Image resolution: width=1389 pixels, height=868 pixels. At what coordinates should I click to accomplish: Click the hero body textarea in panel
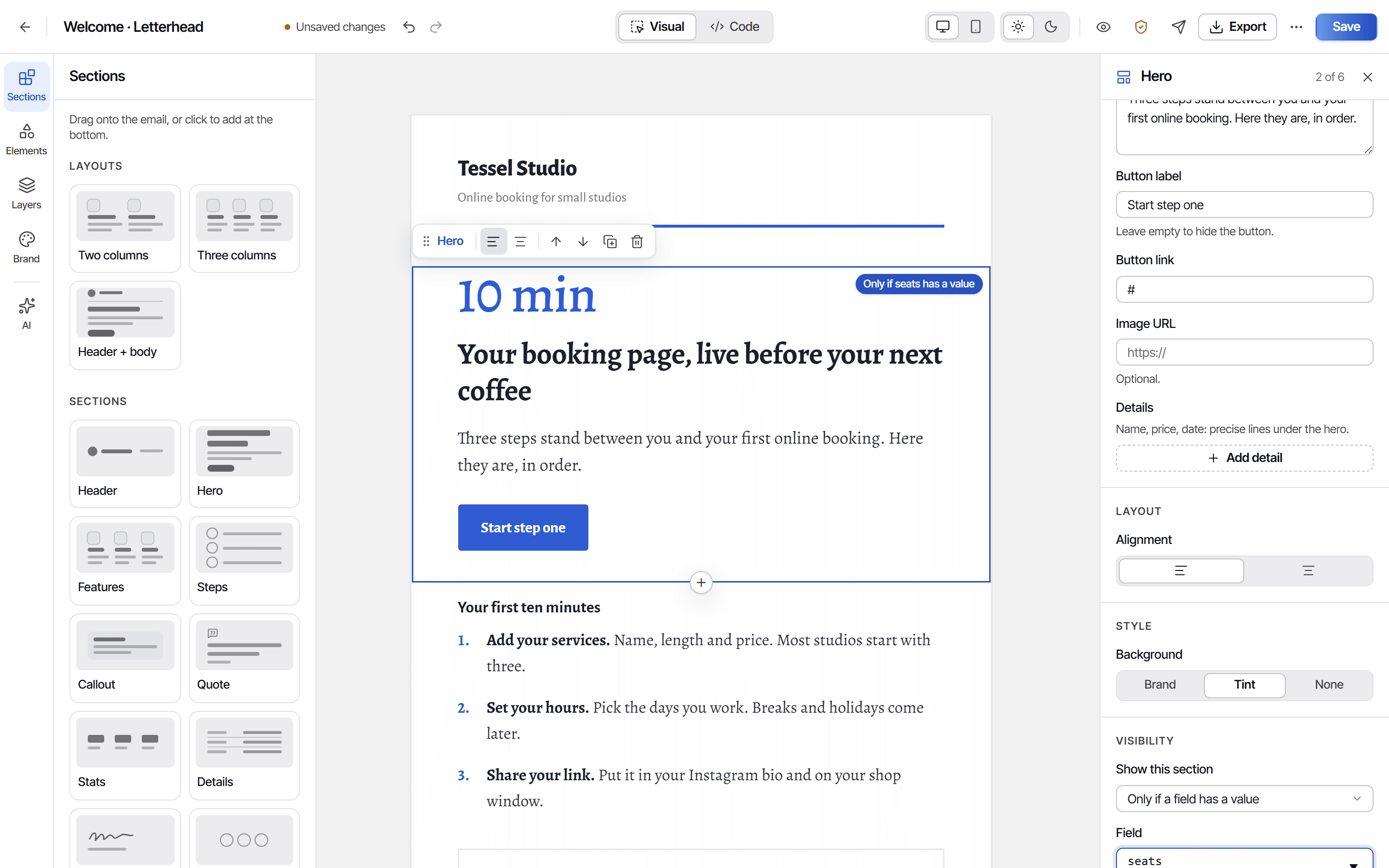pos(1244,126)
